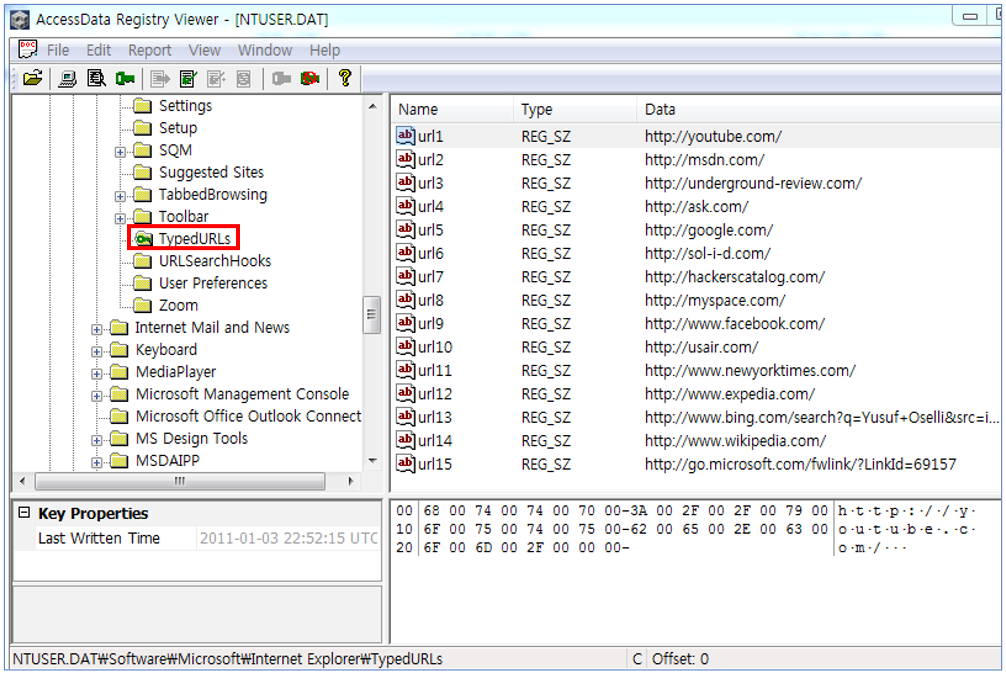Click the AccessData app icon in title bar

(x=20, y=19)
